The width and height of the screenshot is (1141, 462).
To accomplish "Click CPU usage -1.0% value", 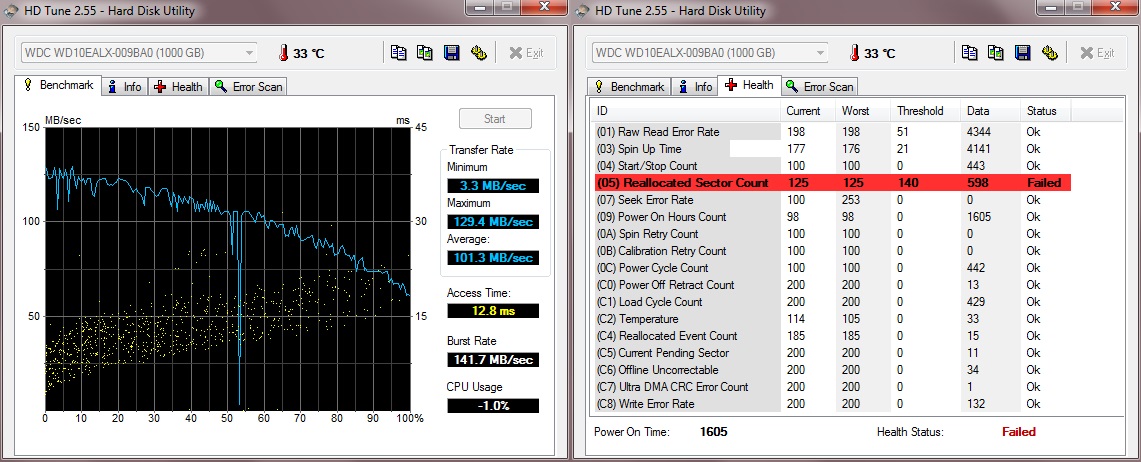I will pos(493,405).
